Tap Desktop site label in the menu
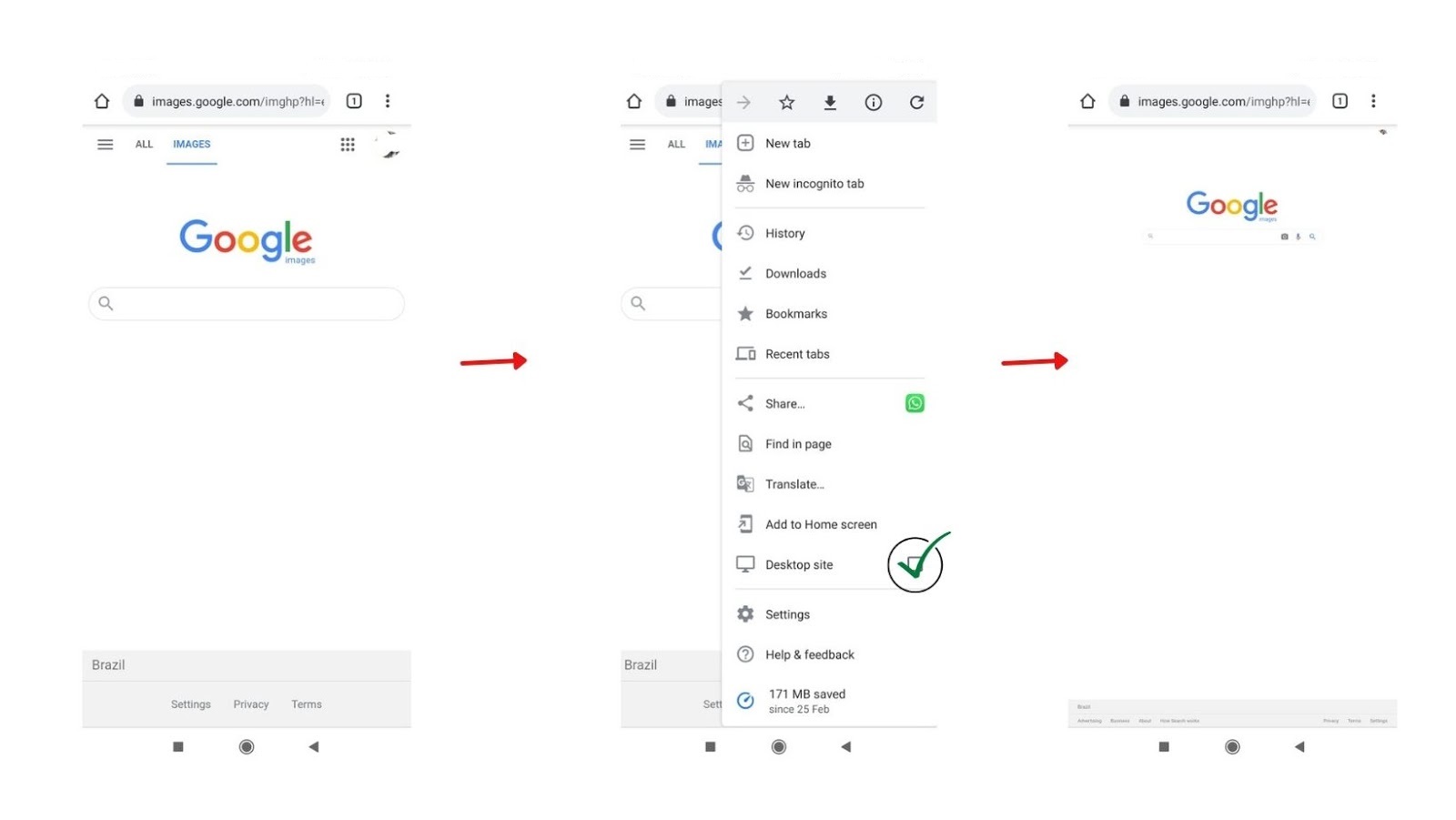Viewport: 1456px width, 820px height. coord(799,565)
